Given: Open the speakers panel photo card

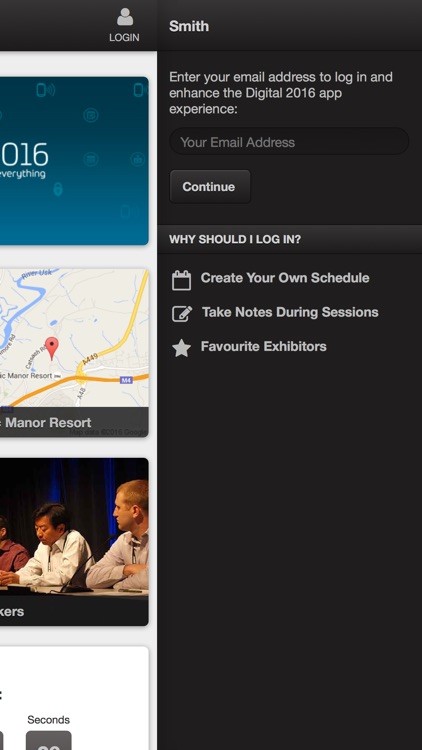Looking at the screenshot, I should point(74,542).
